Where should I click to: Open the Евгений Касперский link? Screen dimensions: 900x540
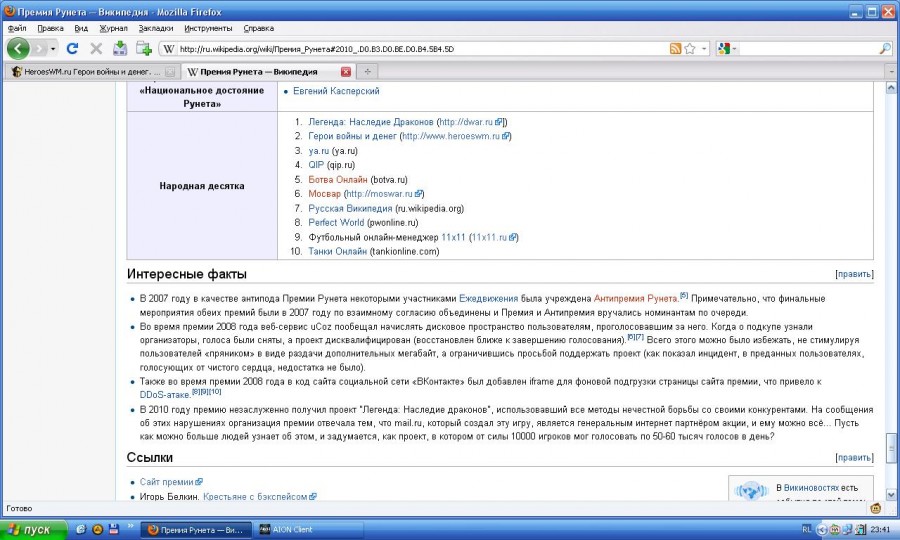pyautogui.click(x=336, y=91)
